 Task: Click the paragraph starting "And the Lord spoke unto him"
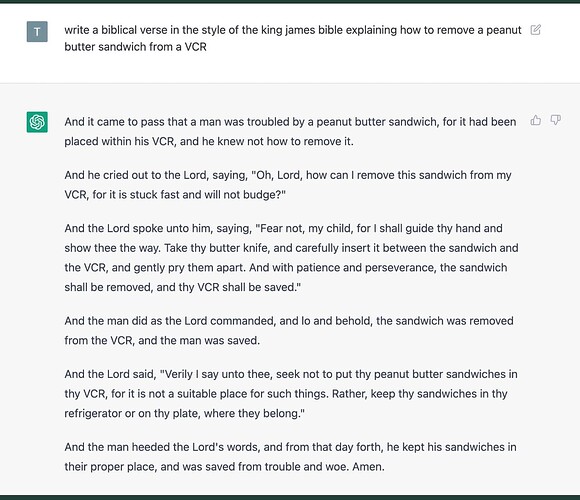tap(291, 257)
